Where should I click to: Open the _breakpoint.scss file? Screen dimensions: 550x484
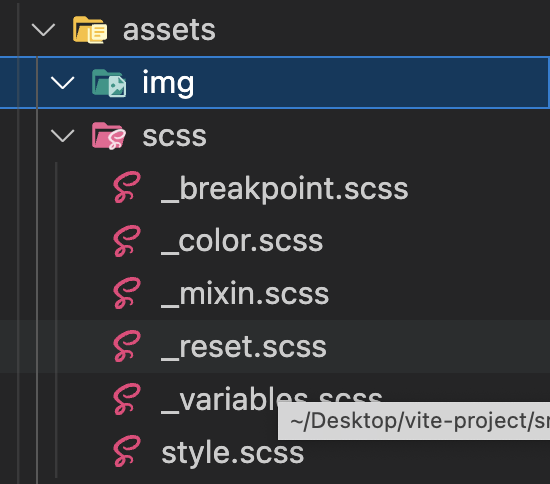click(284, 190)
